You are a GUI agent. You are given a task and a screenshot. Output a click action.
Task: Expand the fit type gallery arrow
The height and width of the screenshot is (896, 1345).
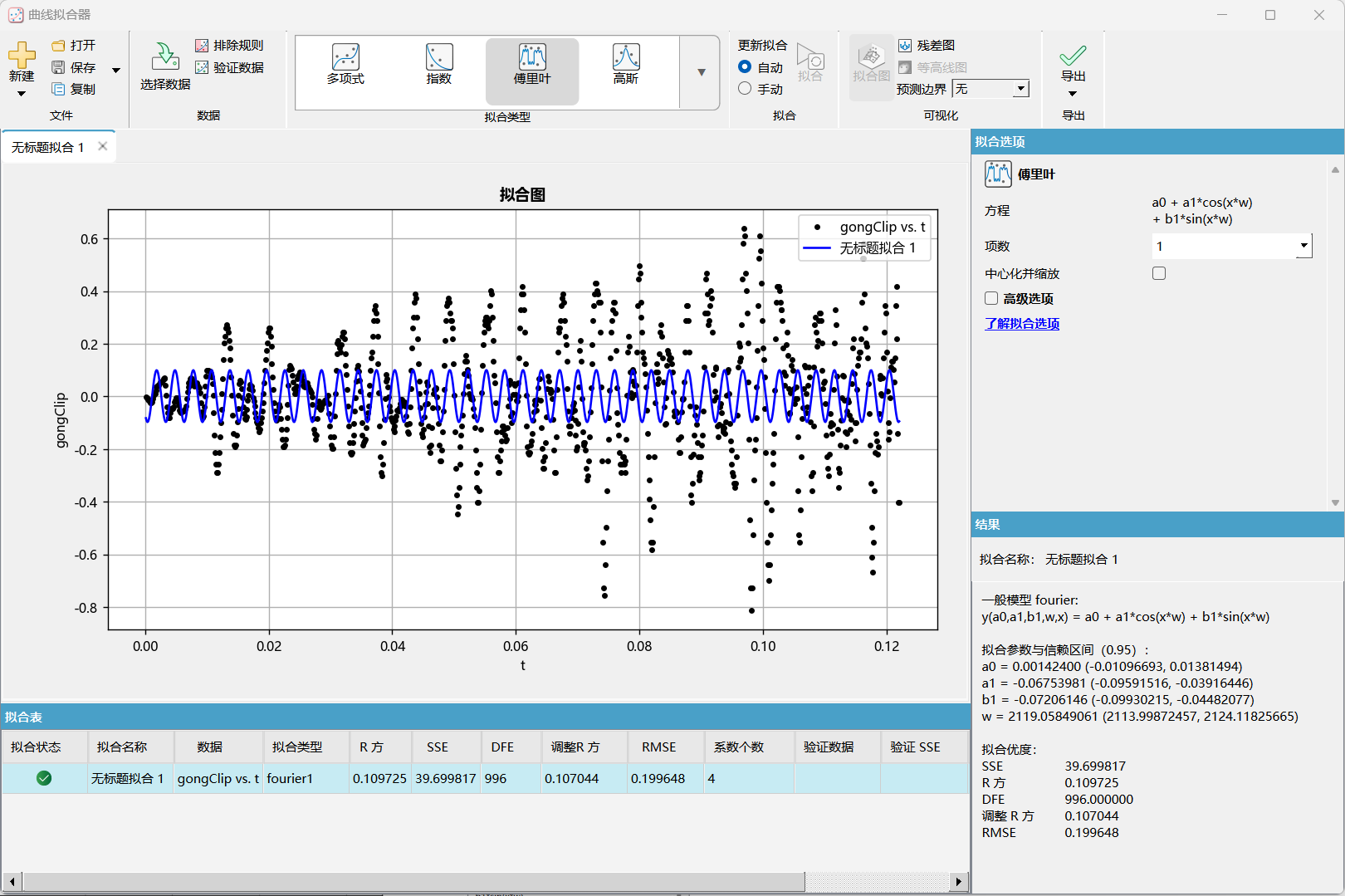pyautogui.click(x=701, y=72)
